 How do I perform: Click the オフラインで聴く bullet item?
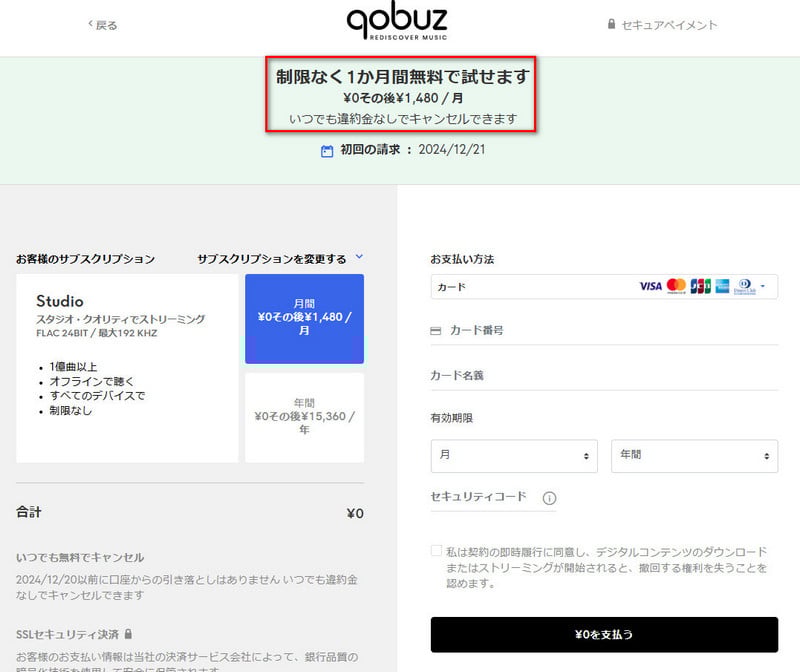(92, 381)
